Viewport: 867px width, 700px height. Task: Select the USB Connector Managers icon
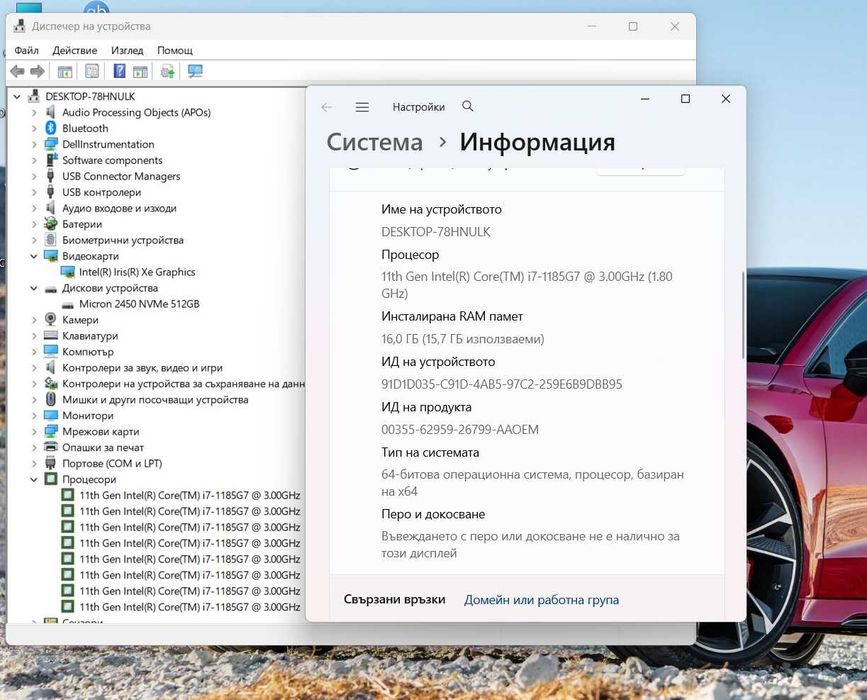click(51, 176)
